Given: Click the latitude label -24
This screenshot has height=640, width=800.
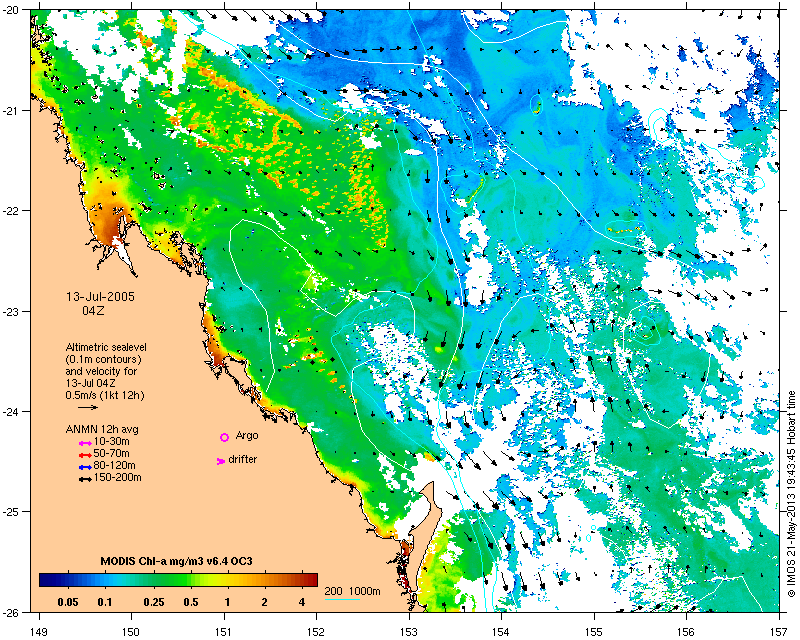Looking at the screenshot, I should (x=13, y=412).
